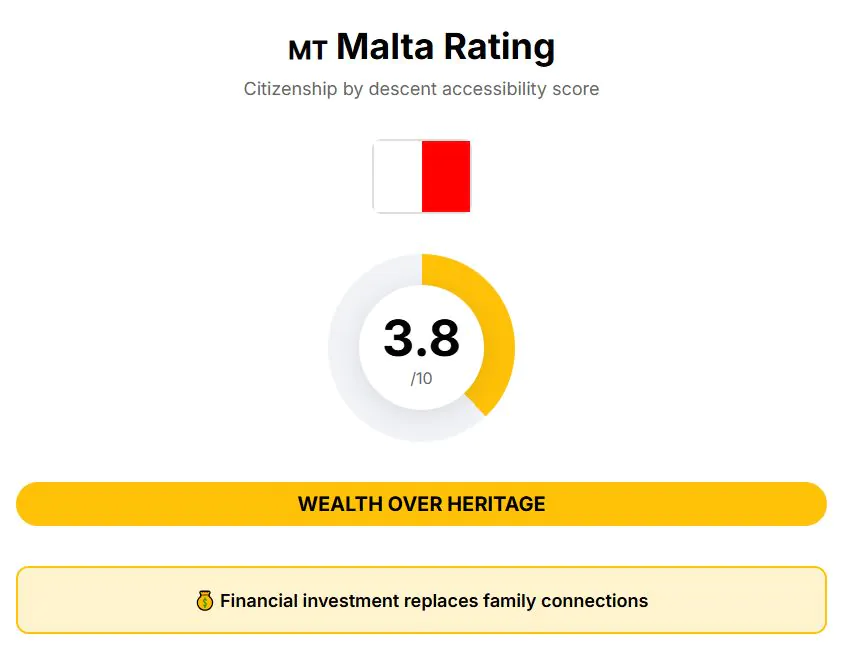853x657 pixels.
Task: Click the Financial investment note text
Action: [x=434, y=601]
